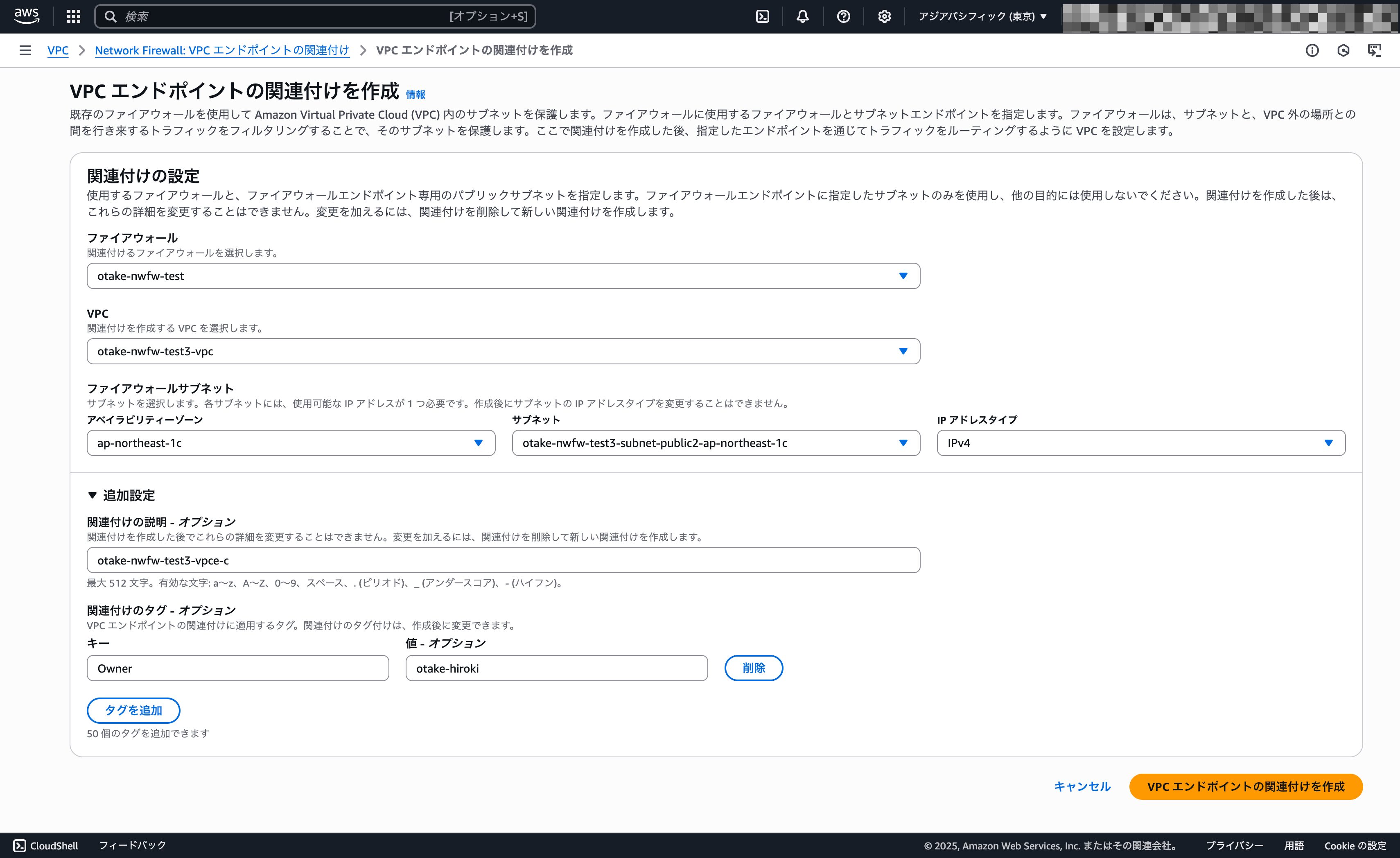
Task: Open the notifications bell
Action: (803, 16)
